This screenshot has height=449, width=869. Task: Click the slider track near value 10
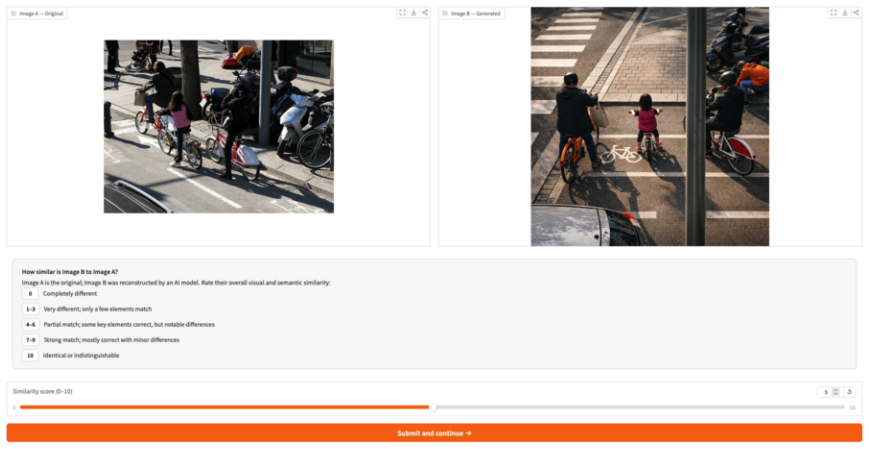click(x=844, y=407)
